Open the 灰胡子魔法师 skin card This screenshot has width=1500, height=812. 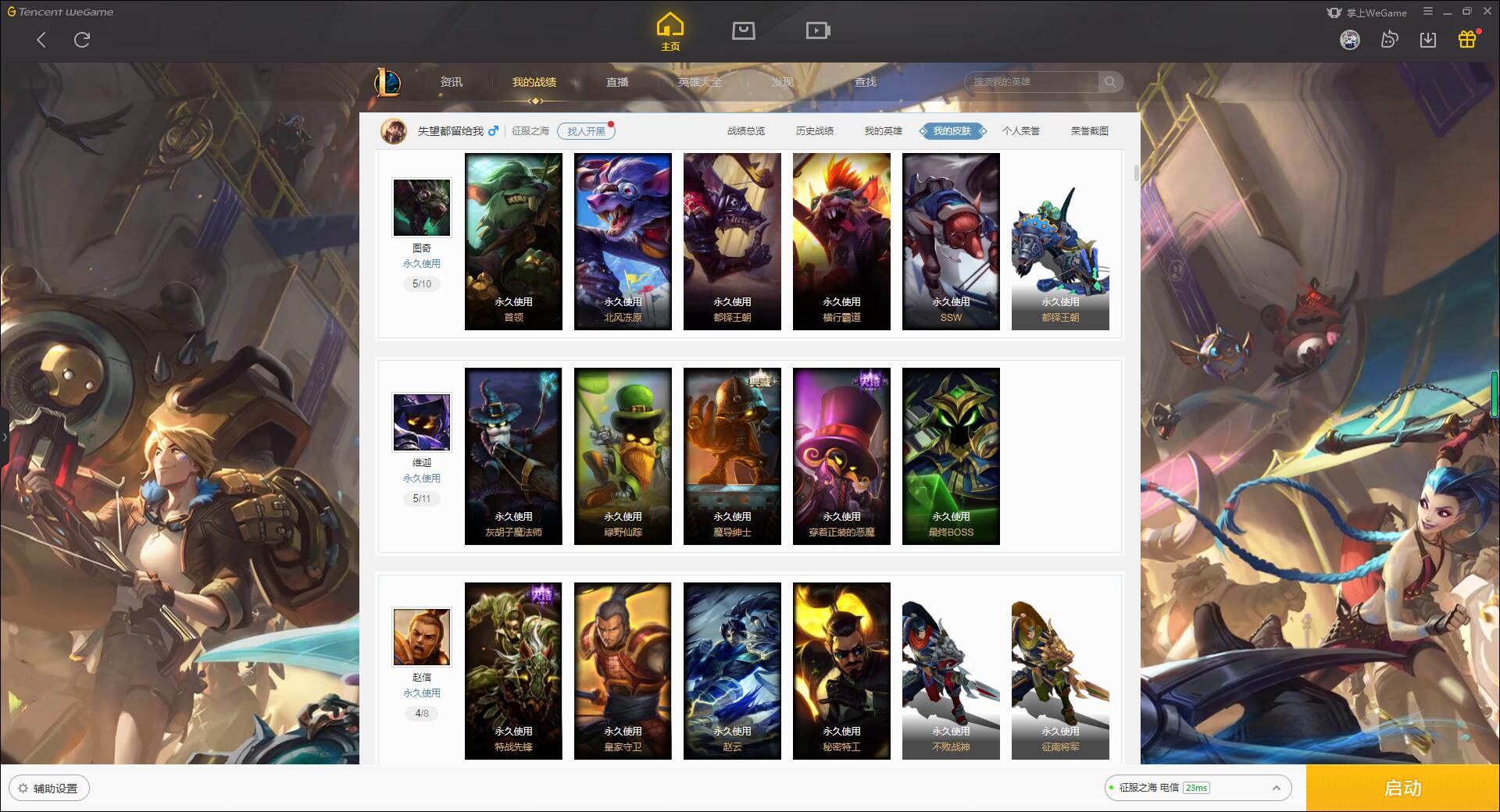[x=513, y=456]
